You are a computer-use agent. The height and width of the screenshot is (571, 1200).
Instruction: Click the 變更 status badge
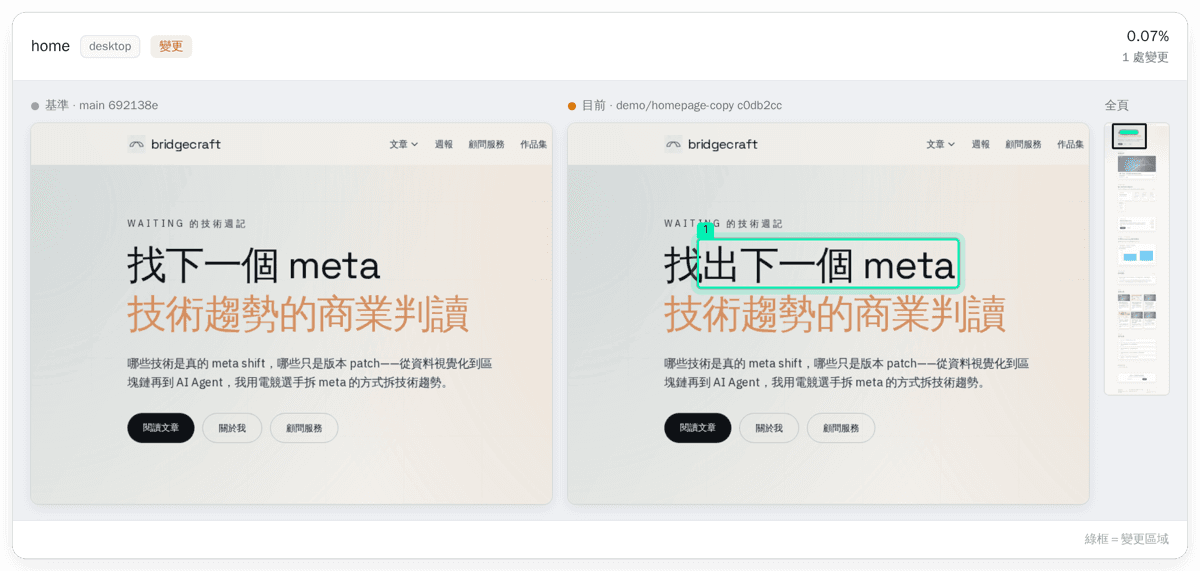coord(171,46)
